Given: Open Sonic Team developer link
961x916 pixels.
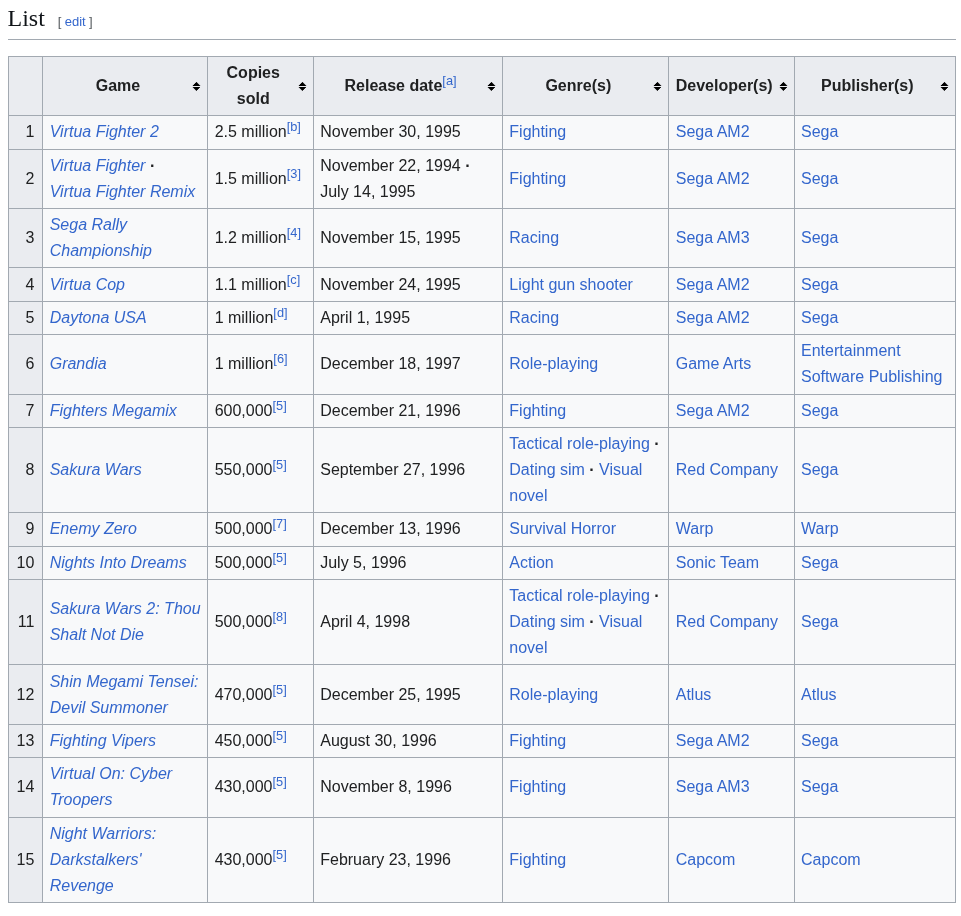Looking at the screenshot, I should (x=717, y=563).
